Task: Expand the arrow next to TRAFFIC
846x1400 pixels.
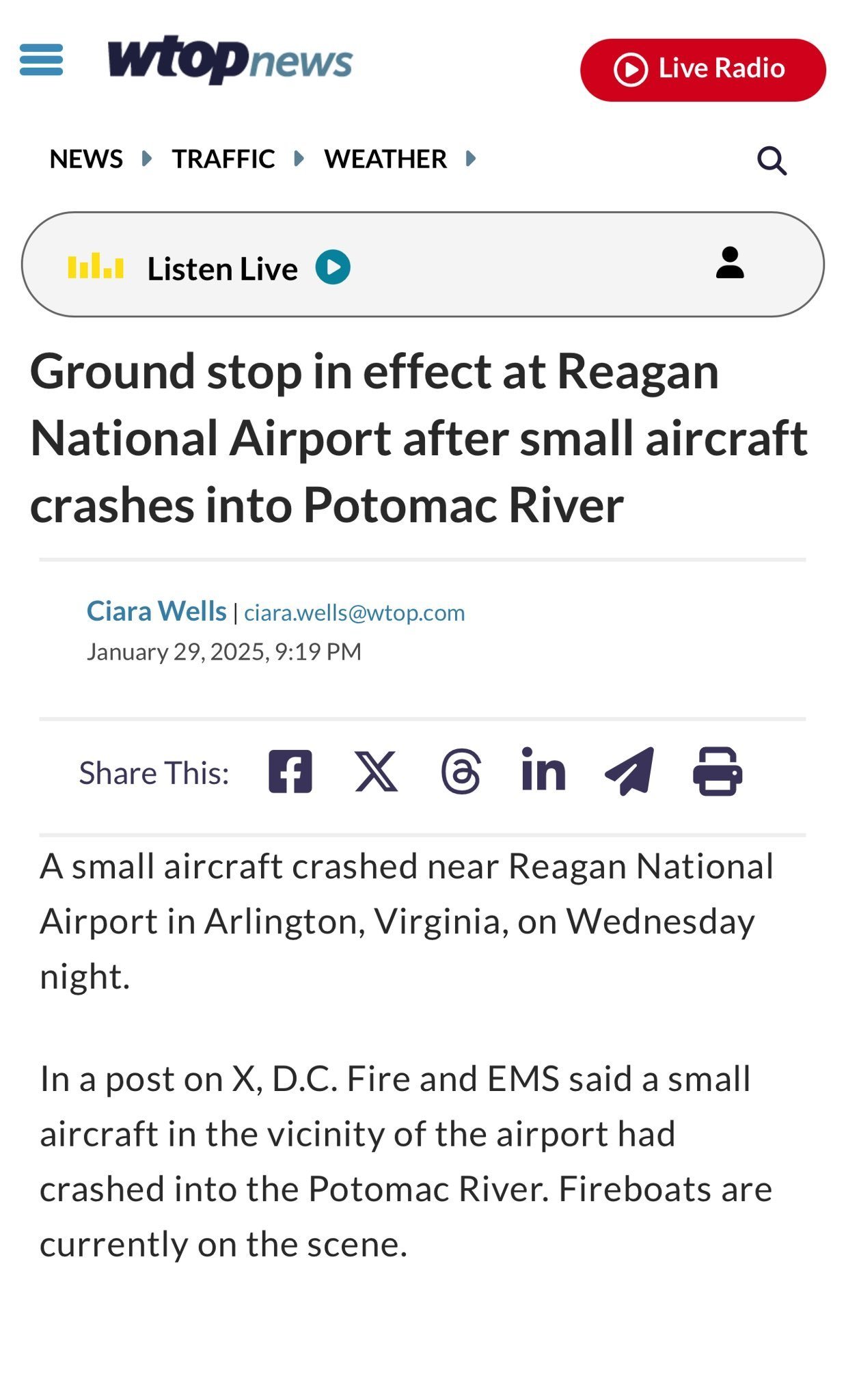Action: [x=299, y=159]
